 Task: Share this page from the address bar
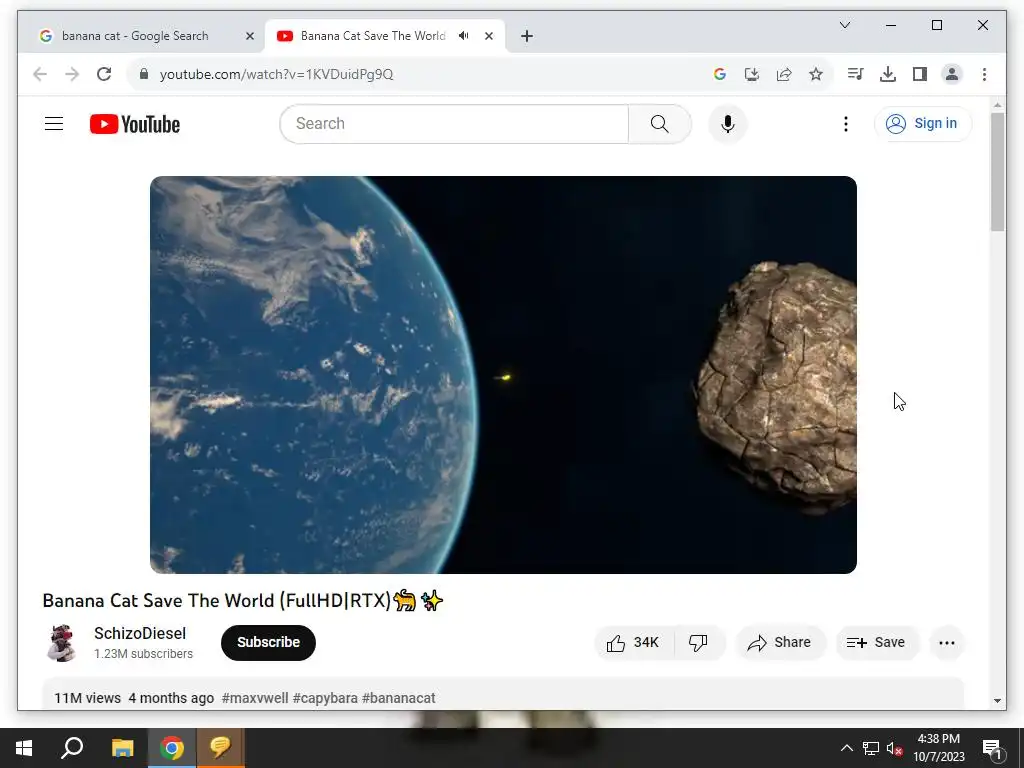(x=784, y=74)
